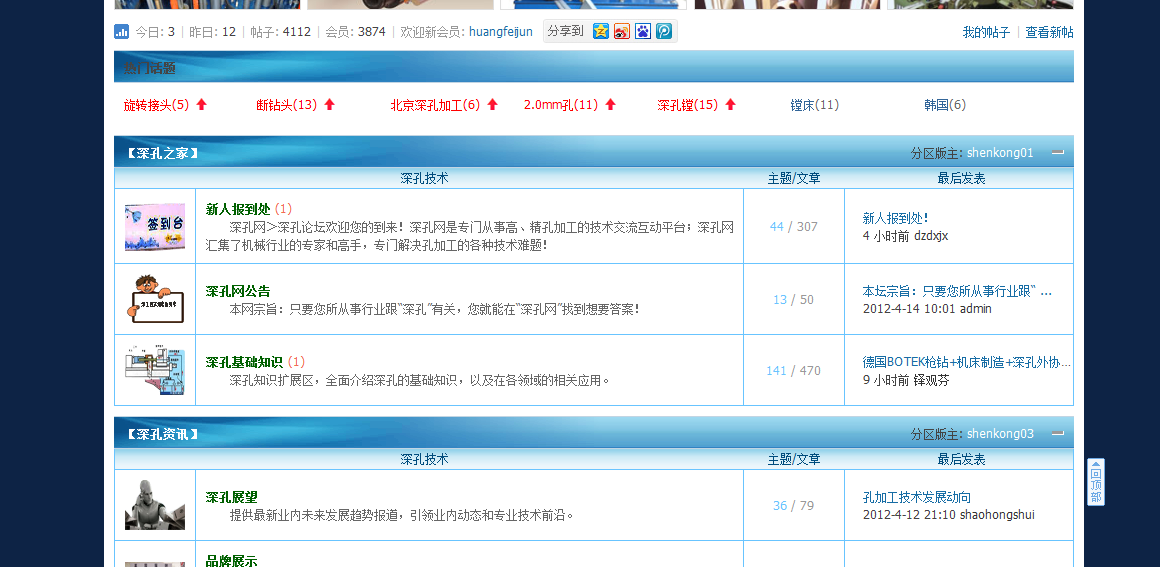Open the 【深孔资讯】 category heading
1160x567 pixels.
coord(163,434)
